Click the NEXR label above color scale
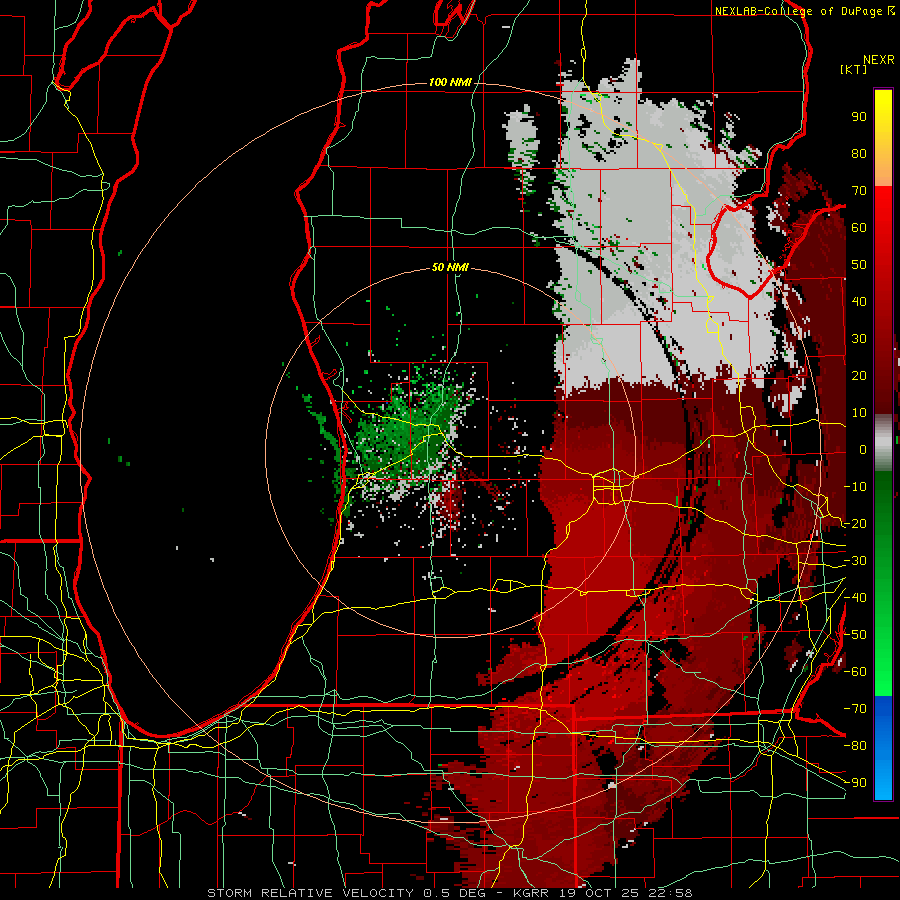This screenshot has width=900, height=900. [x=879, y=60]
